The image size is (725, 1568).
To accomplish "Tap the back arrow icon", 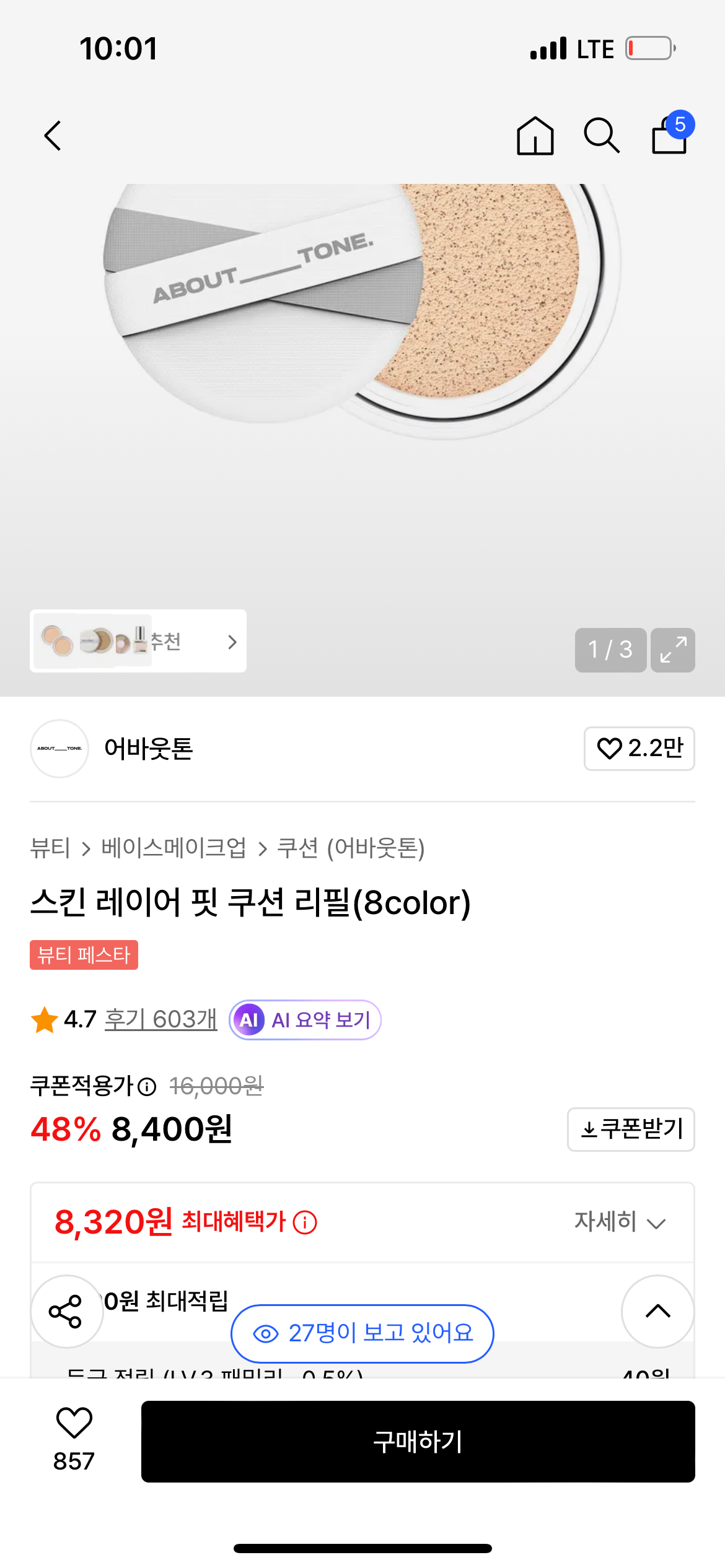I will click(x=53, y=136).
